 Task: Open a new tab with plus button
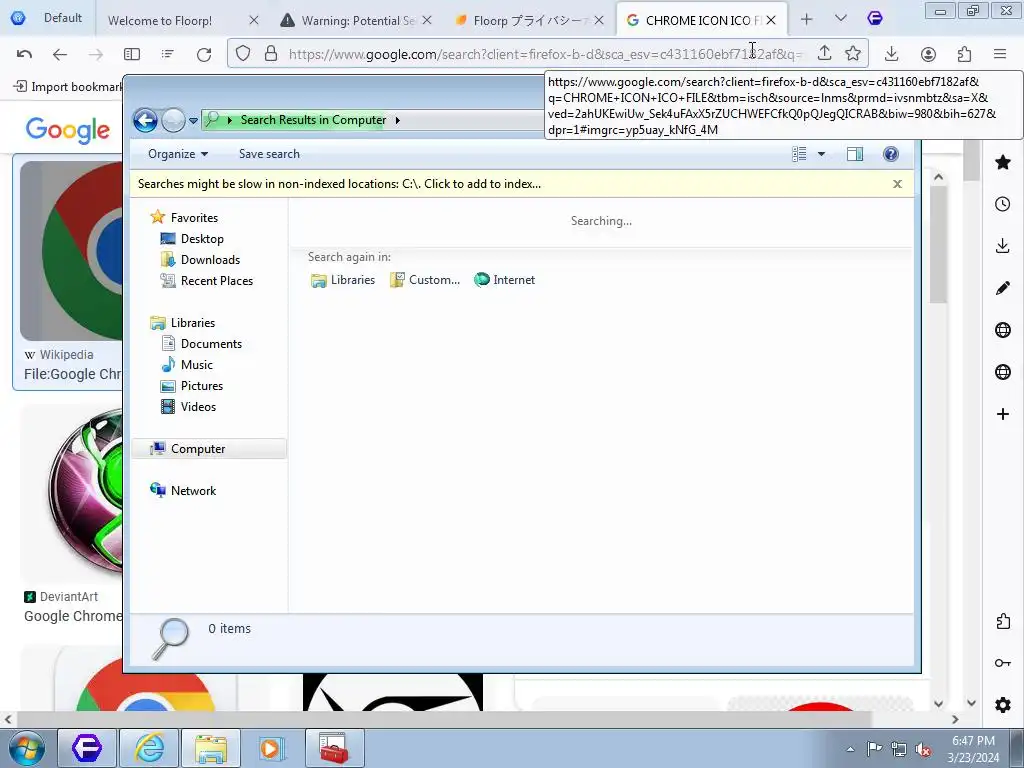(x=807, y=20)
